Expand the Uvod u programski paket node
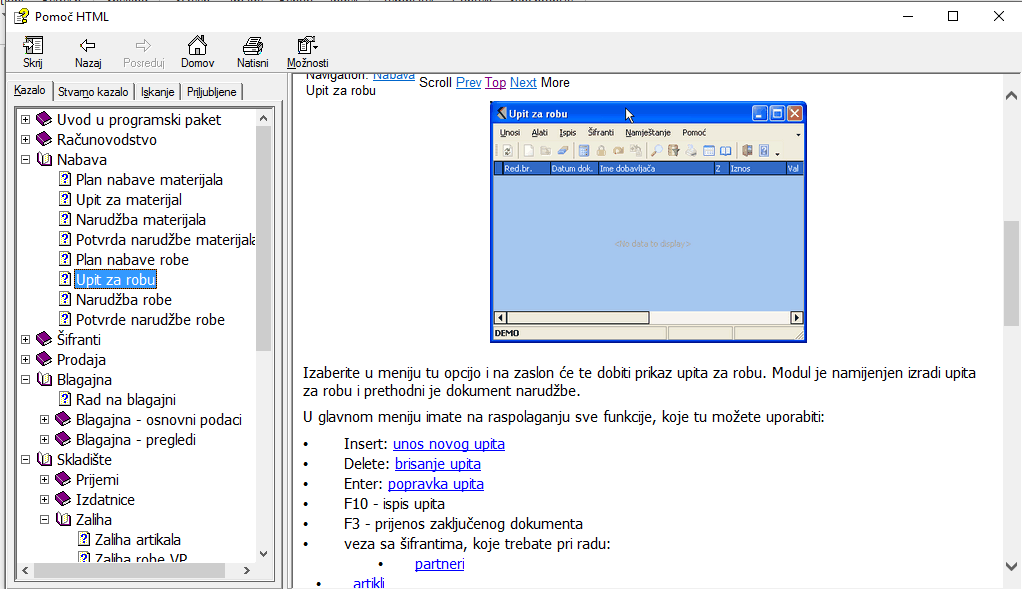1022x589 pixels. click(x=25, y=120)
